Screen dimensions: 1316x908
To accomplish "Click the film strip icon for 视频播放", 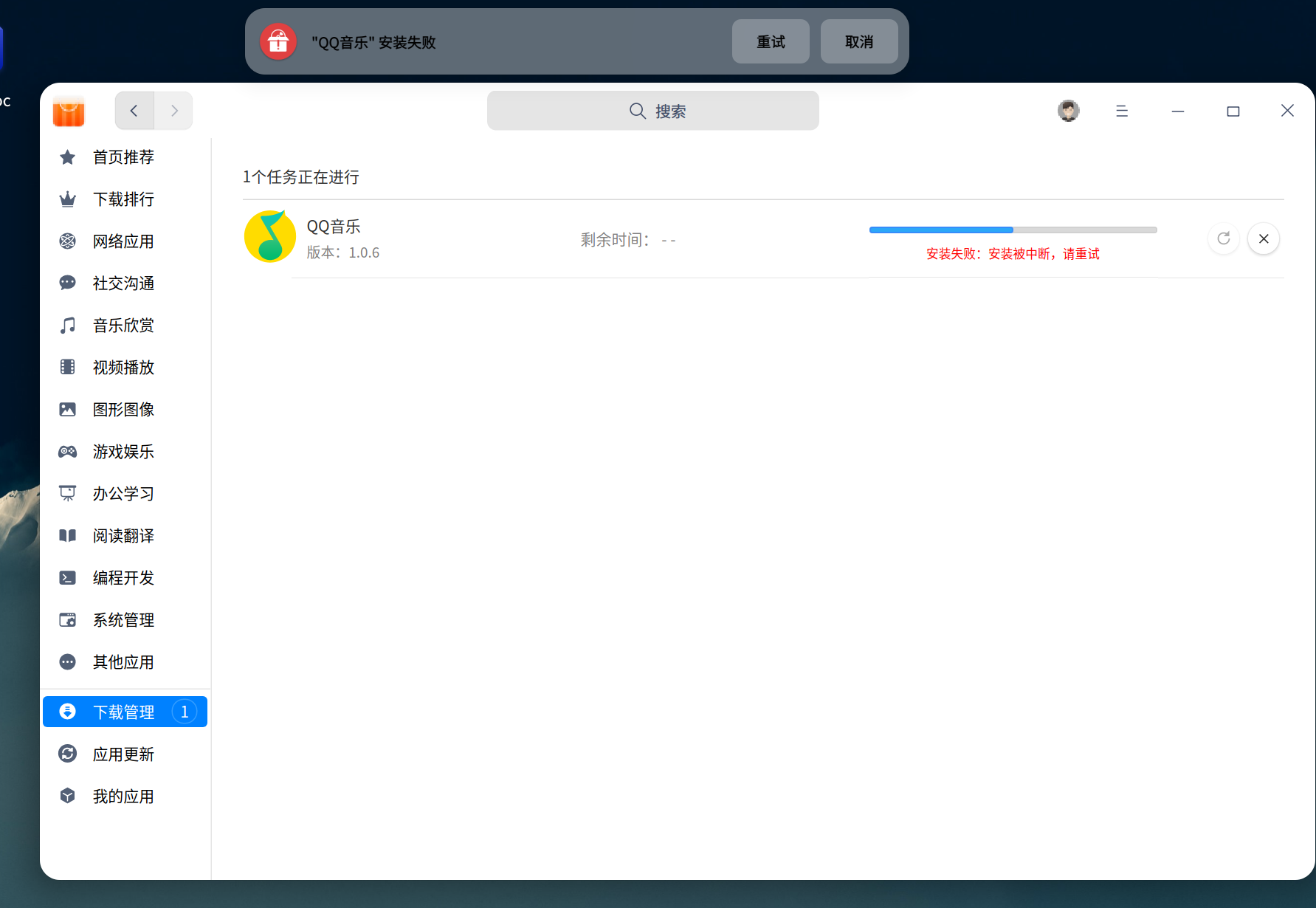I will [67, 368].
